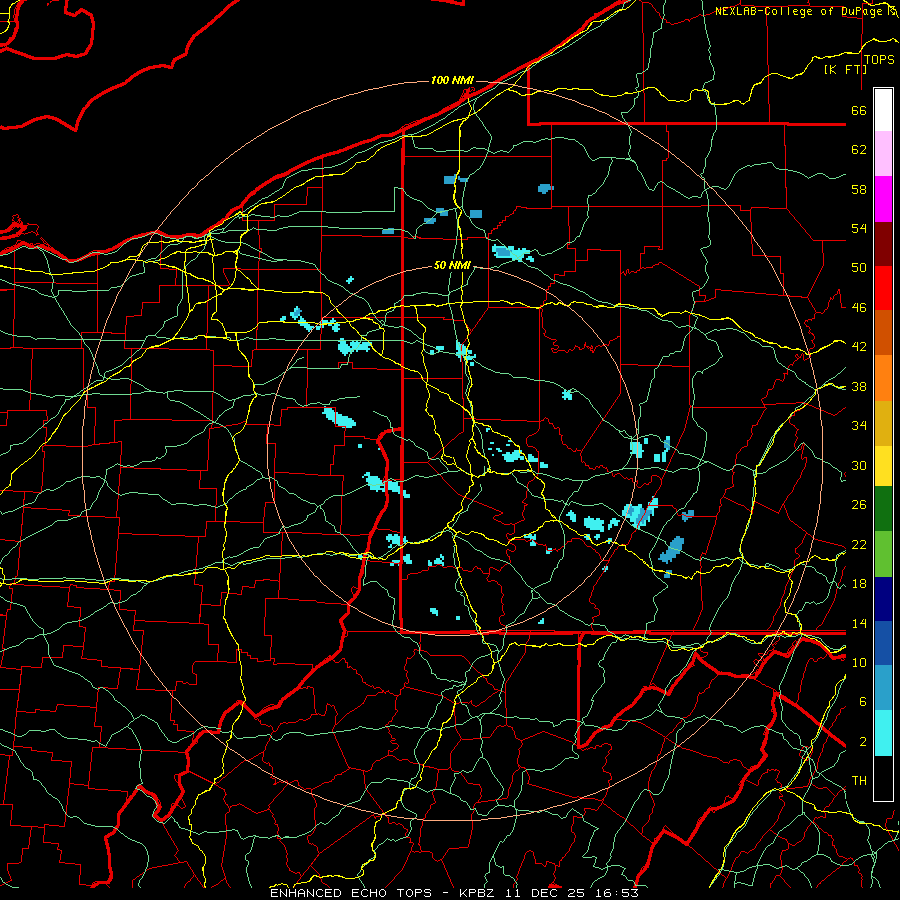Screen dimensions: 900x900
Task: Click the magenta legend swatch
Action: pos(883,199)
